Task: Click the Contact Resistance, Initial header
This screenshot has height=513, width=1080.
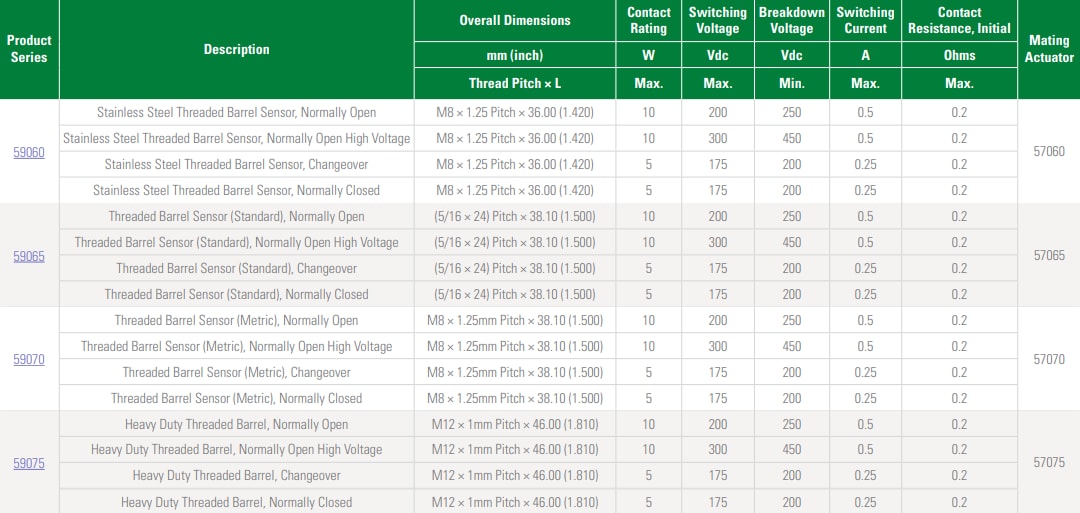Action: pyautogui.click(x=959, y=20)
